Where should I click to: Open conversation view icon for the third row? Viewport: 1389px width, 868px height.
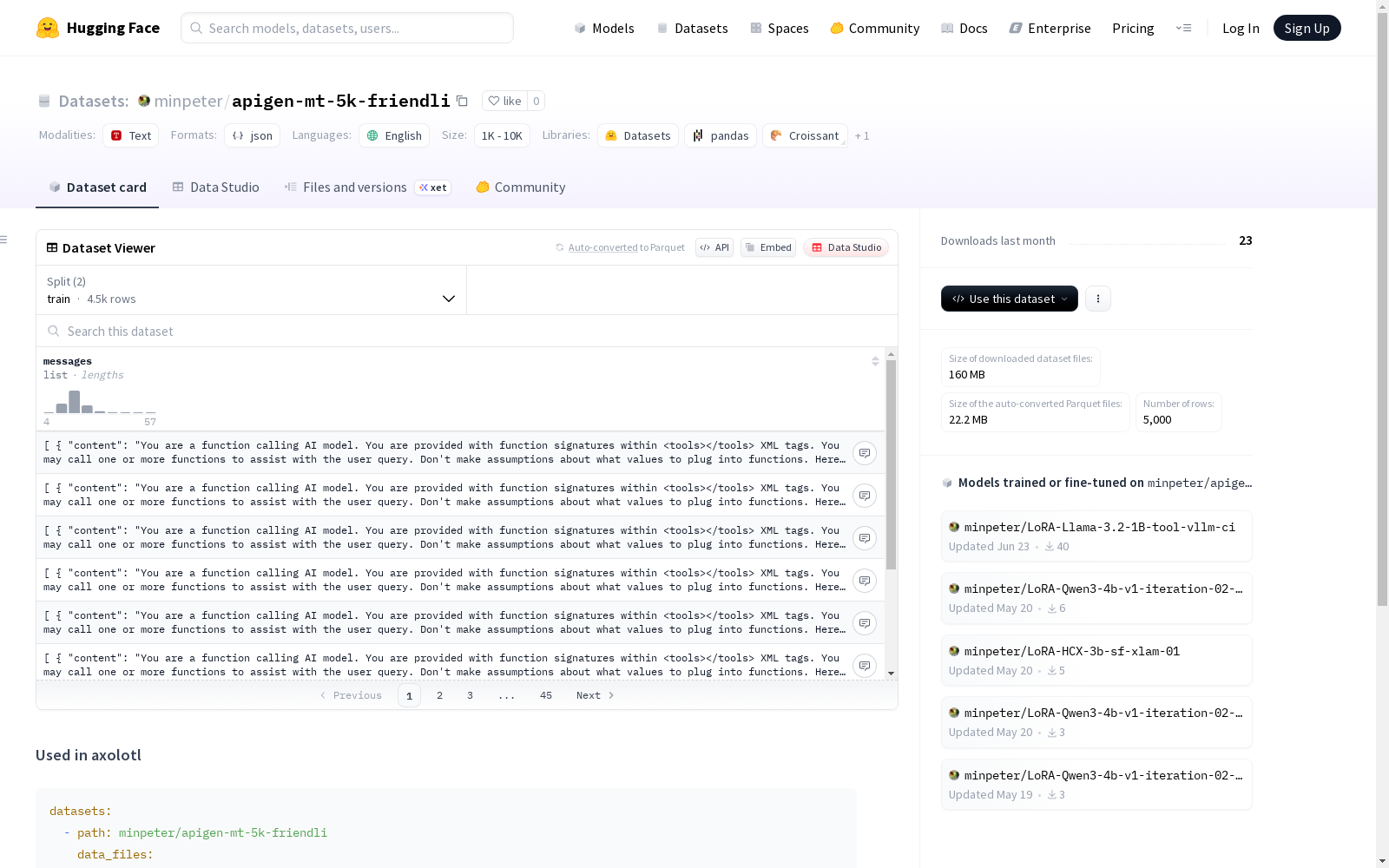[x=865, y=538]
